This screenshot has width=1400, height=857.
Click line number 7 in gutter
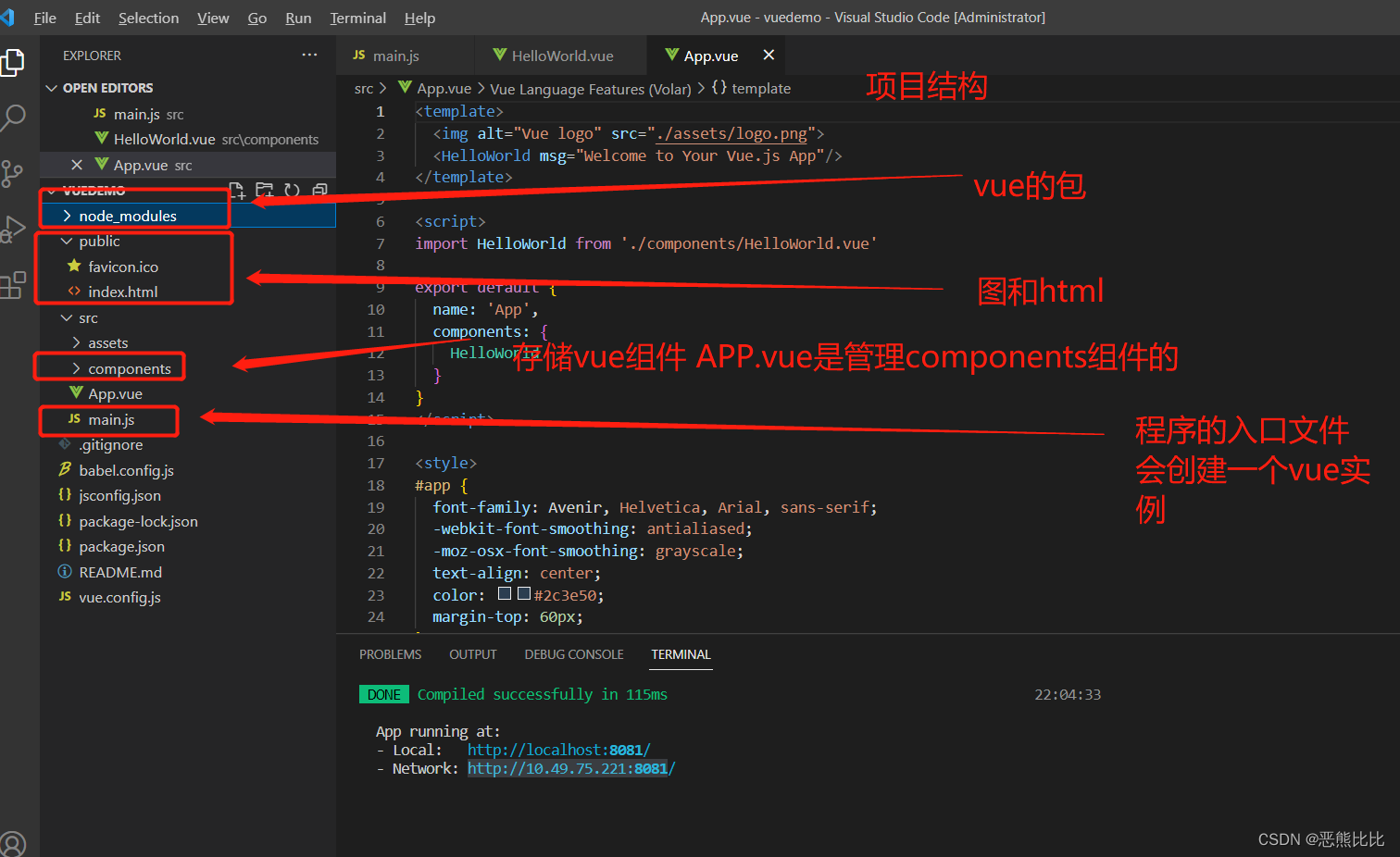380,243
